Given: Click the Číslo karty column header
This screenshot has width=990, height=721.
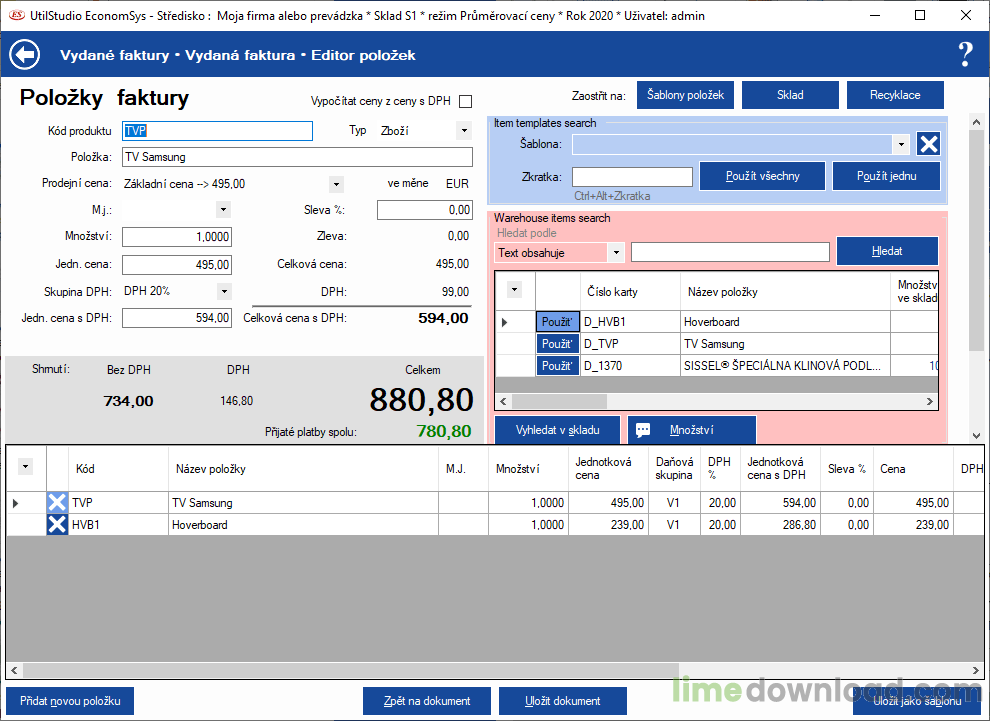Looking at the screenshot, I should tap(630, 292).
